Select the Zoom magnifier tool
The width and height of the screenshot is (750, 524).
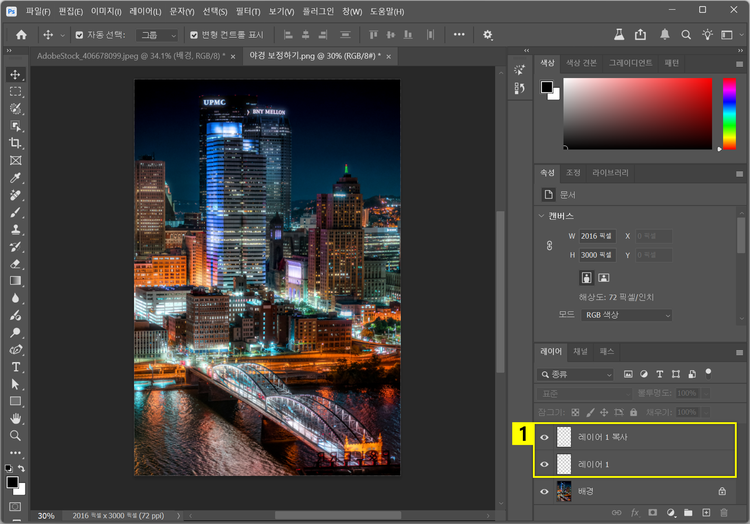pyautogui.click(x=15, y=435)
